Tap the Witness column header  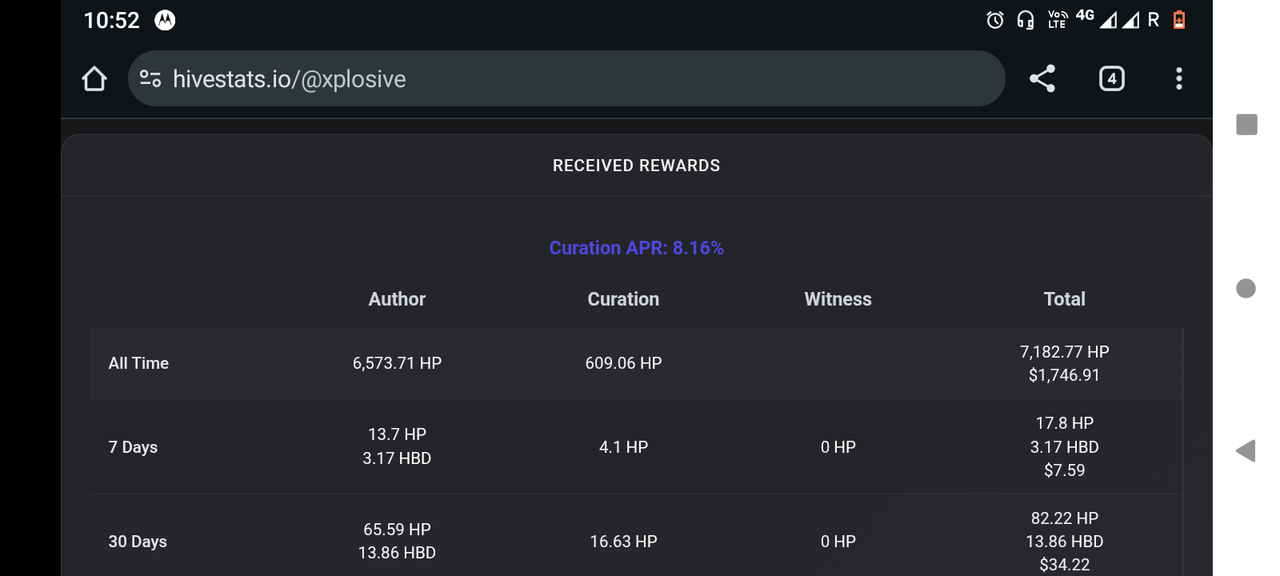pyautogui.click(x=838, y=299)
